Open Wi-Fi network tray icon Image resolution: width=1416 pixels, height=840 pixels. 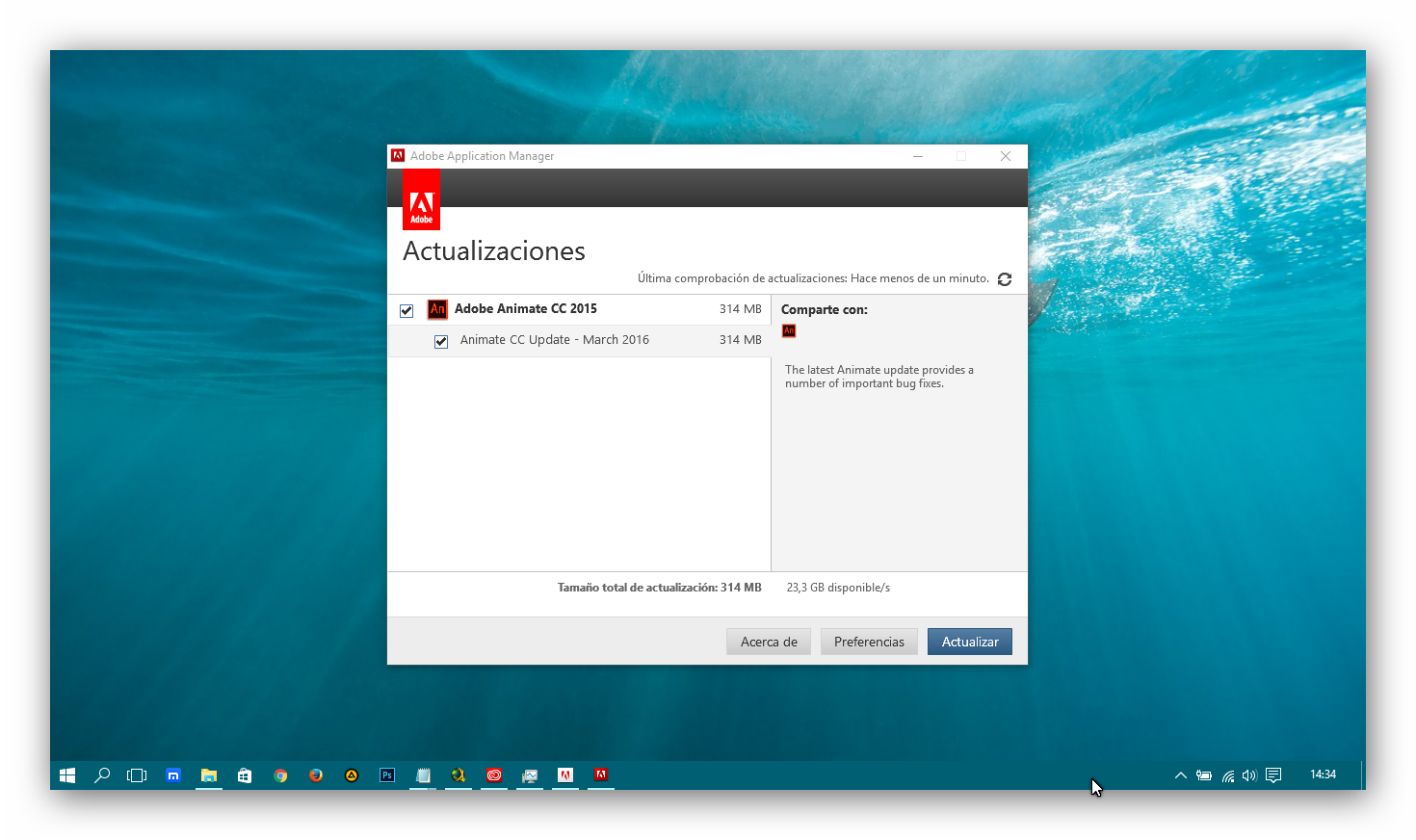point(1228,775)
